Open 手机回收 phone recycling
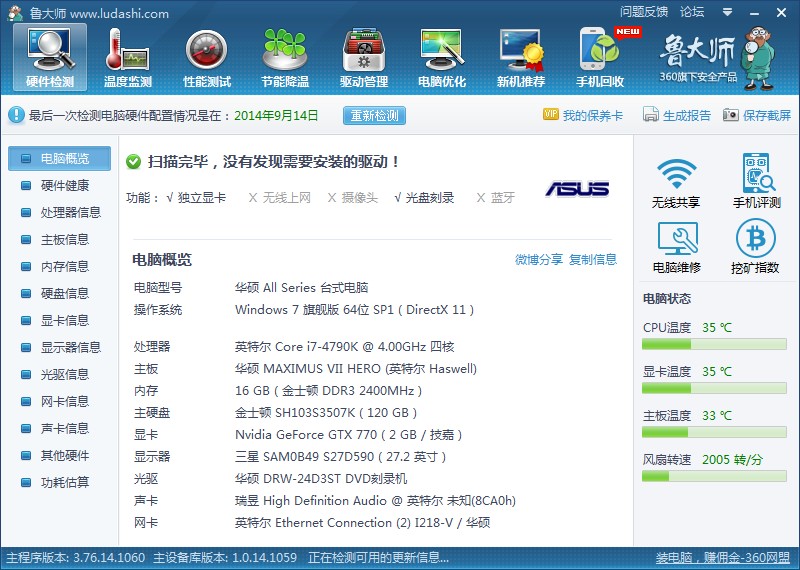This screenshot has height=570, width=800. pos(600,58)
